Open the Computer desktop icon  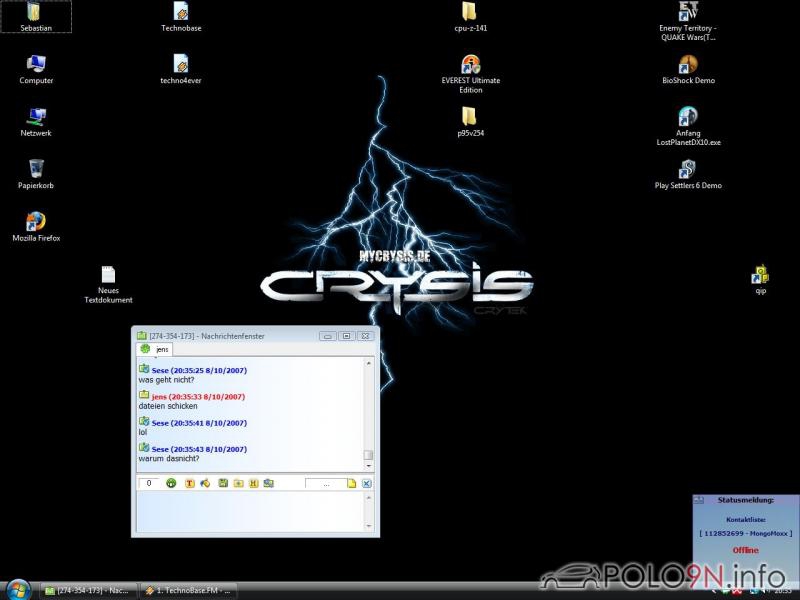36,69
